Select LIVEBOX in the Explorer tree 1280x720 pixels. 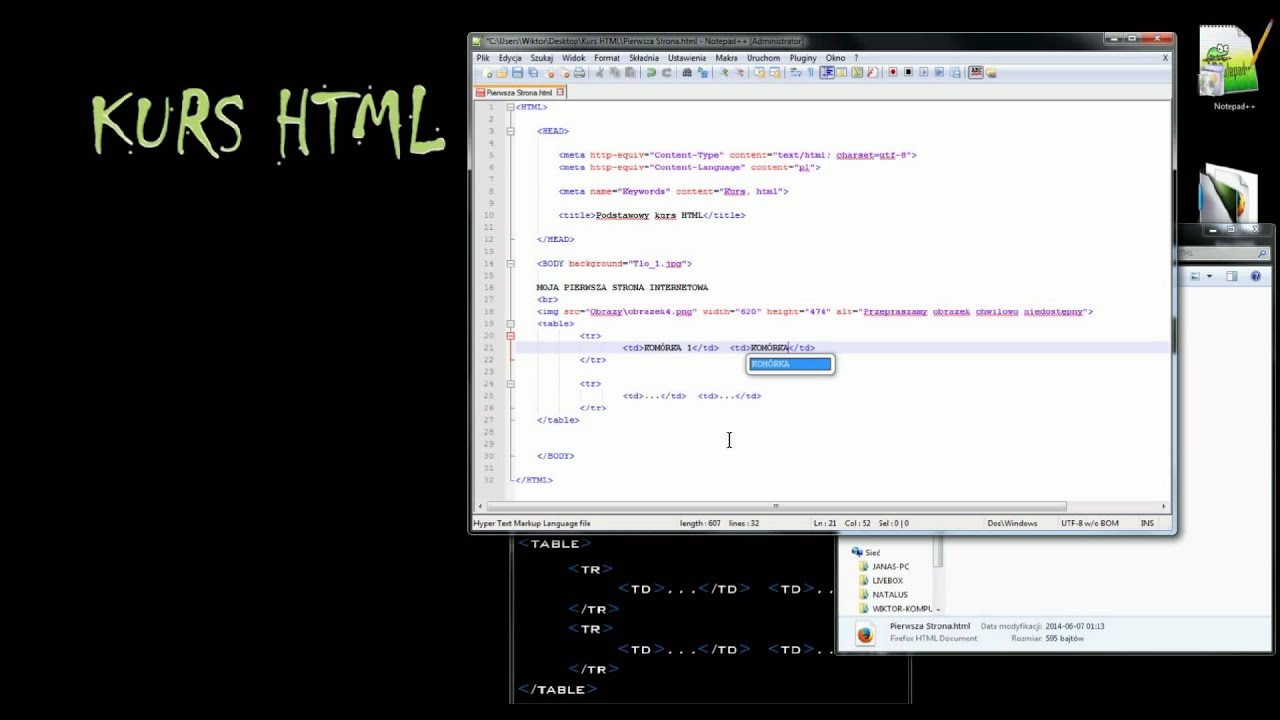(x=887, y=580)
